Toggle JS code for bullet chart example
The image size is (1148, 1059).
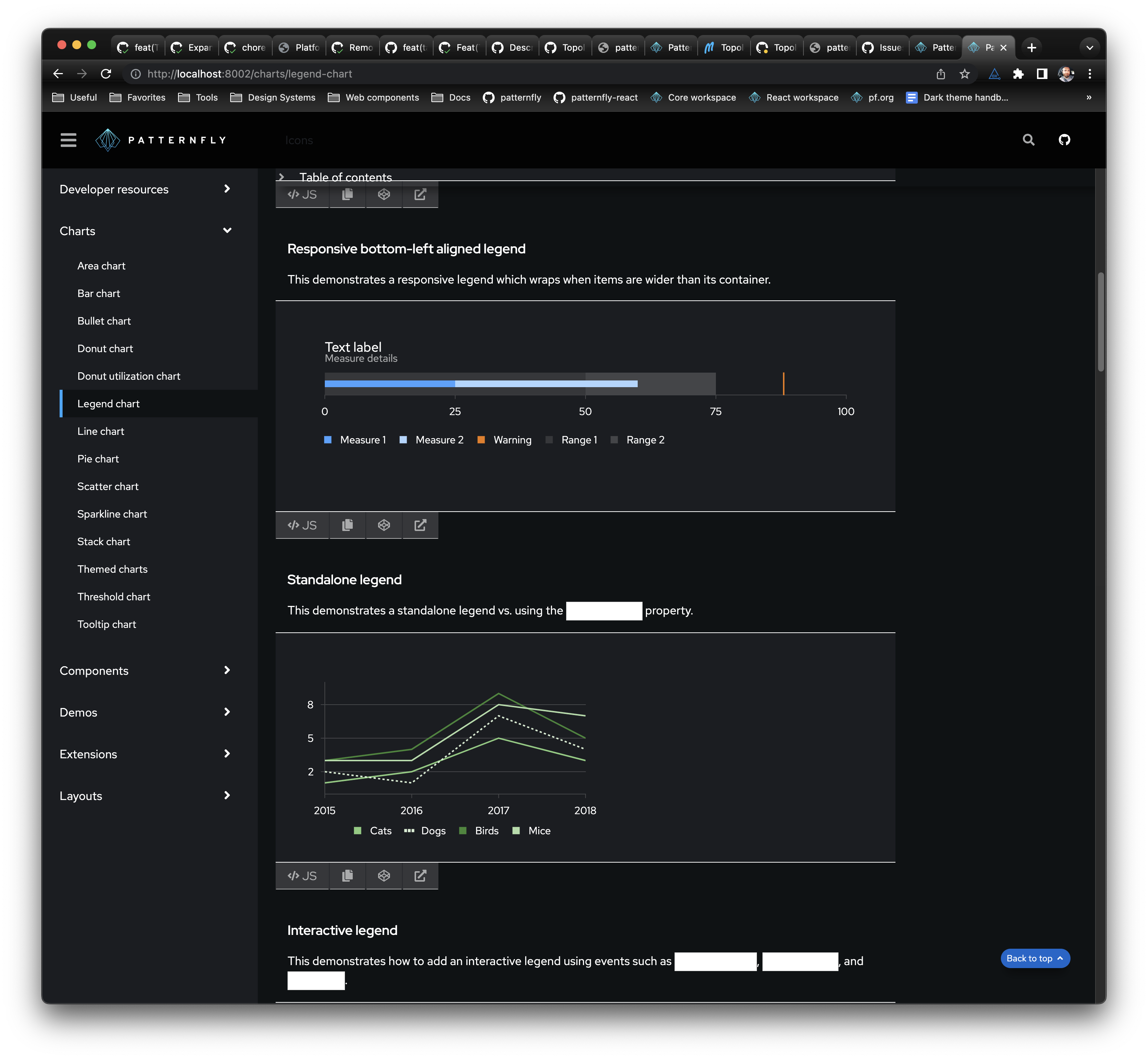click(x=302, y=525)
